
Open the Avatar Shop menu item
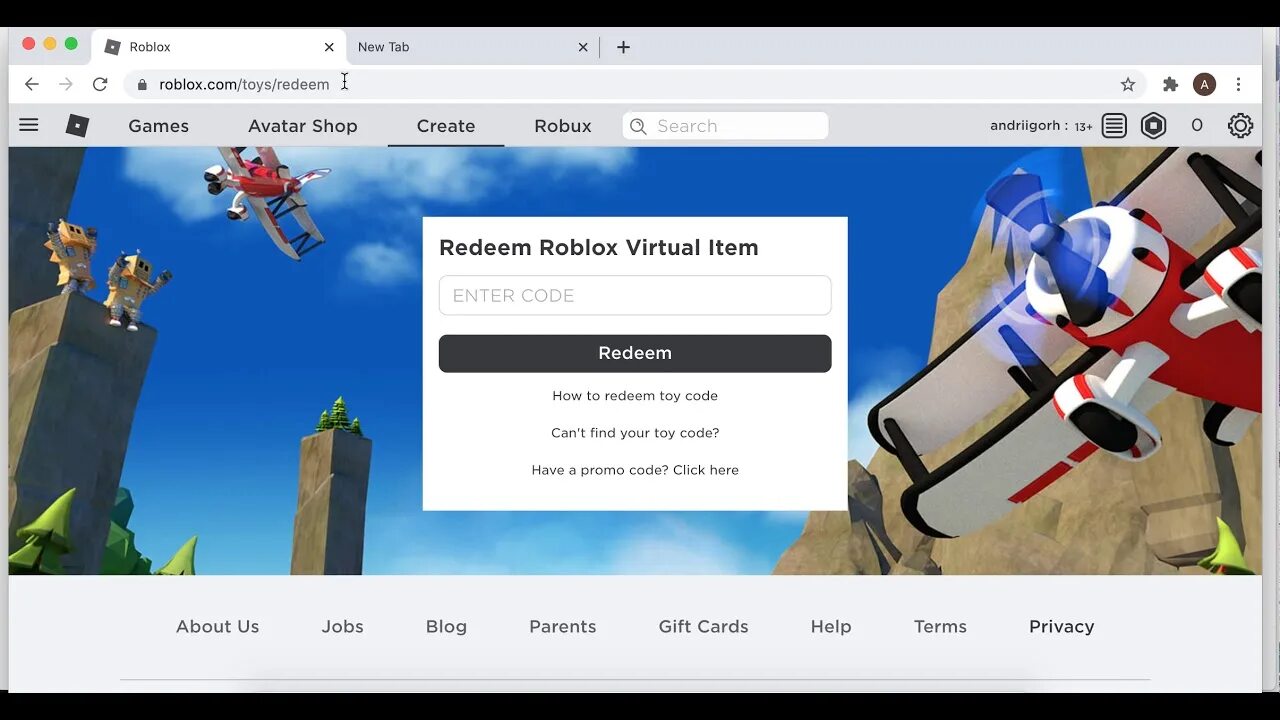tap(303, 126)
